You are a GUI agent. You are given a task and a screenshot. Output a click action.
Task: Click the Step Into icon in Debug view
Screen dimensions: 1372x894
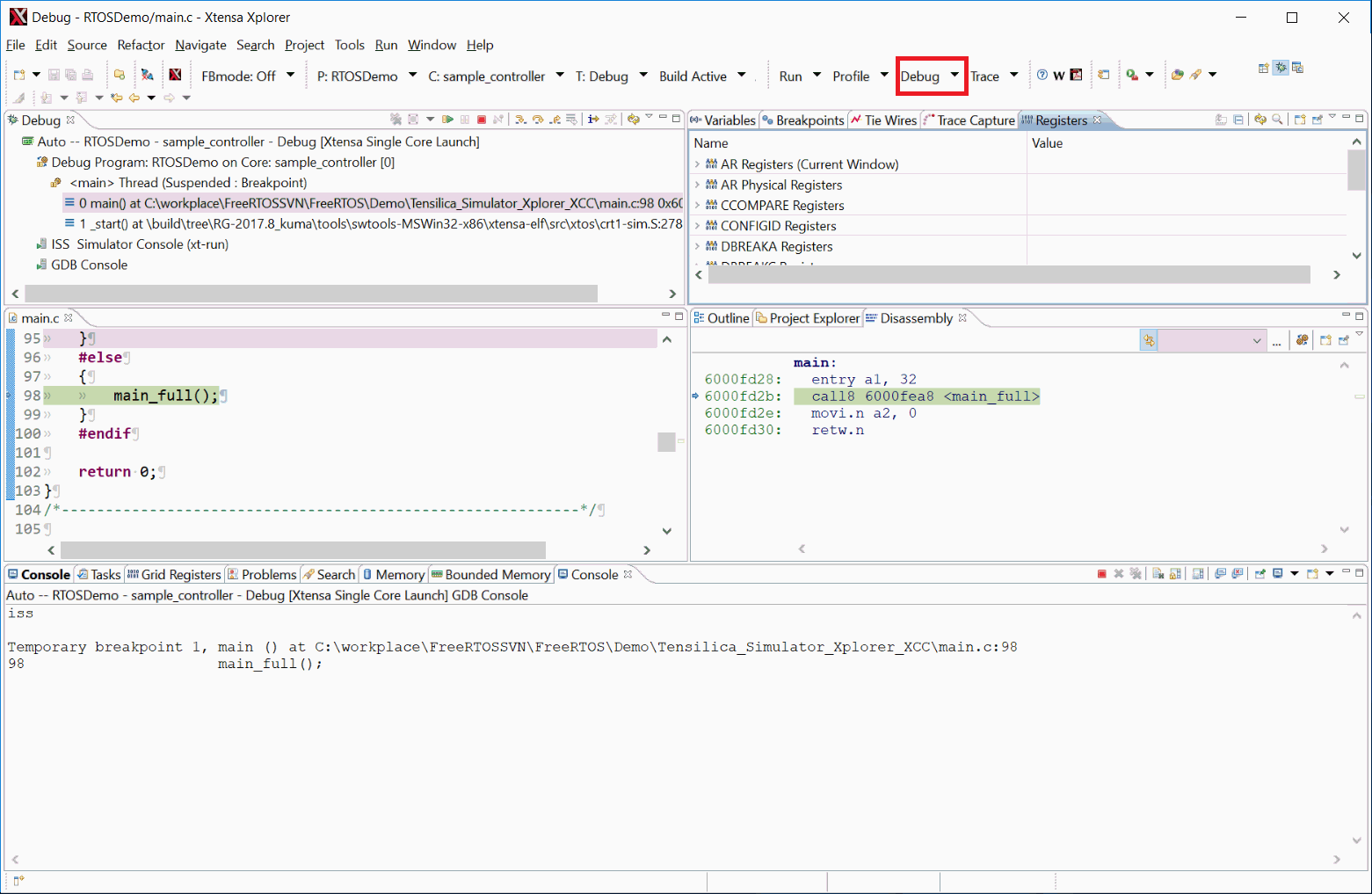click(x=521, y=119)
